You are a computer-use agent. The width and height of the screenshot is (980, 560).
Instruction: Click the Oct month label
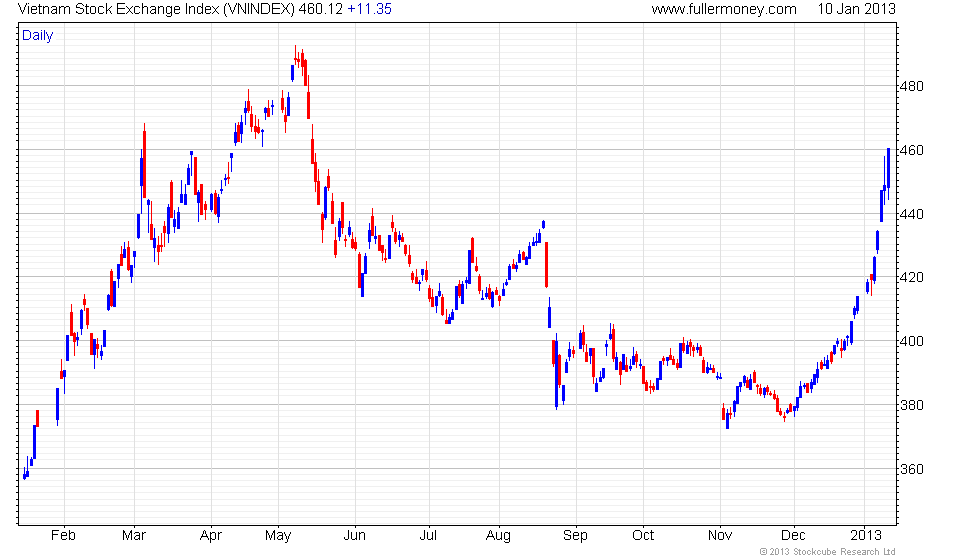click(x=643, y=536)
